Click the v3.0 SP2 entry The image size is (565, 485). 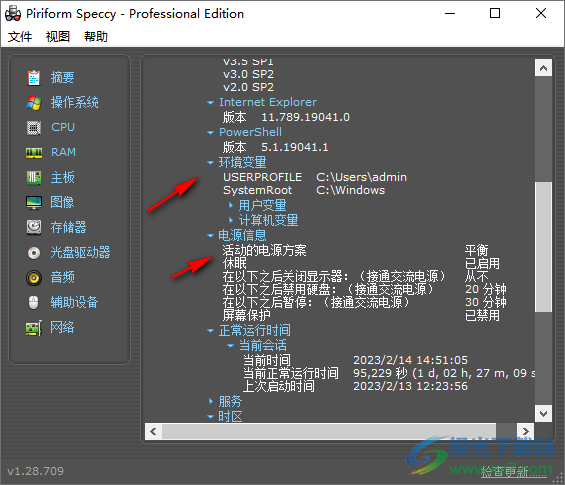pos(248,74)
